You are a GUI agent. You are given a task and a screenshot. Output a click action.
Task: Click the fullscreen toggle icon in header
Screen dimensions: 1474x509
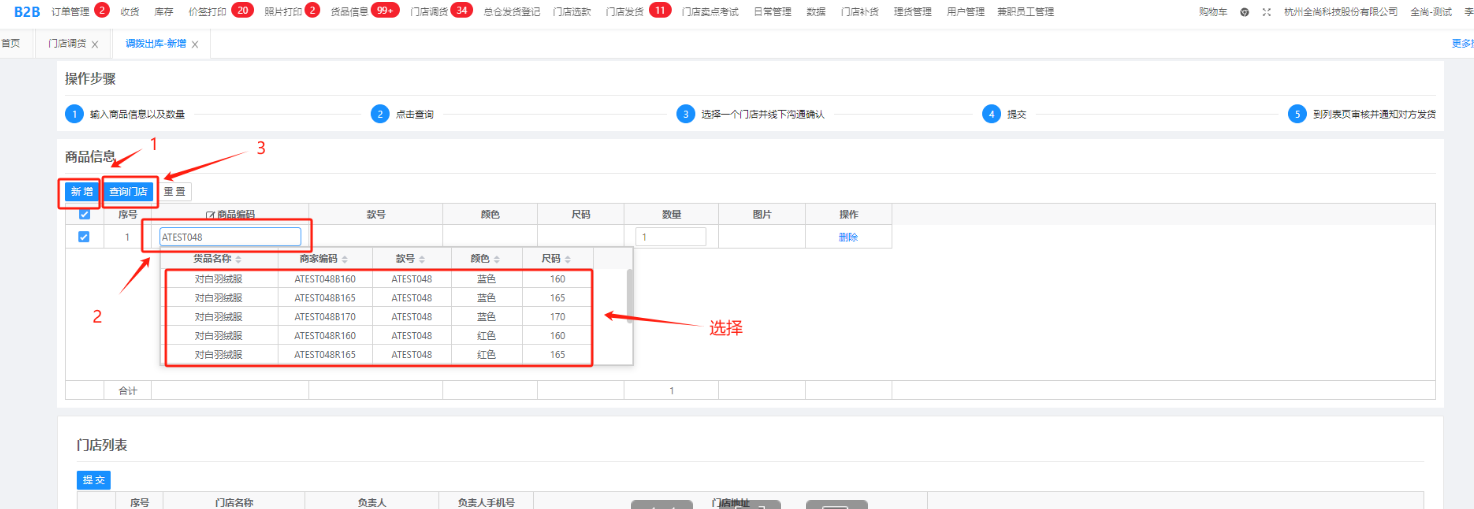pyautogui.click(x=1267, y=12)
